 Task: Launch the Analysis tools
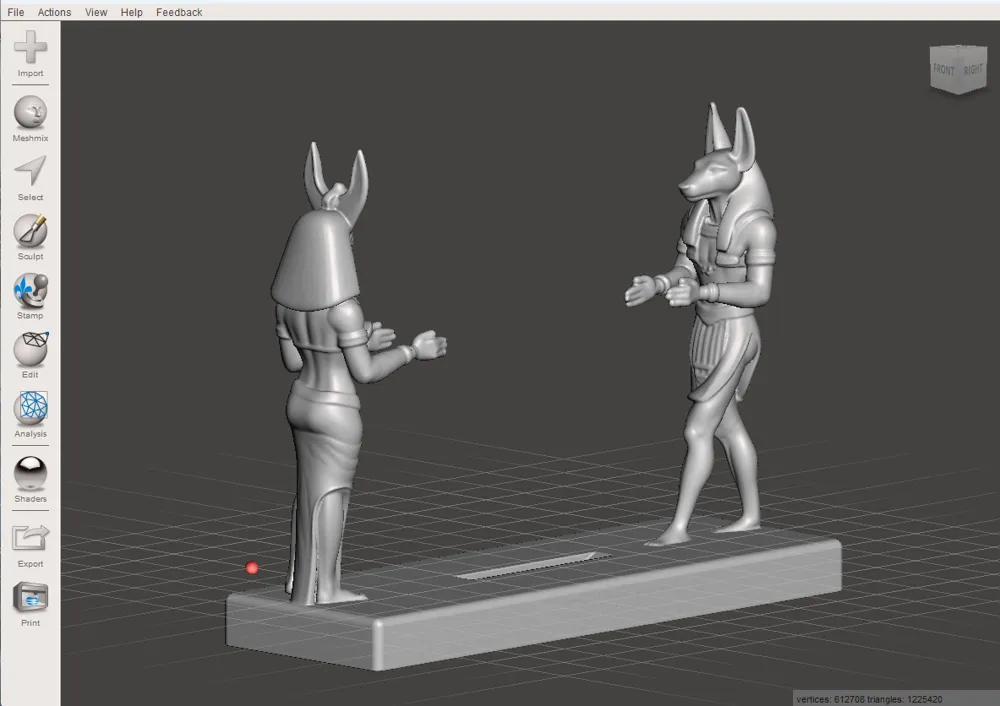[x=30, y=408]
